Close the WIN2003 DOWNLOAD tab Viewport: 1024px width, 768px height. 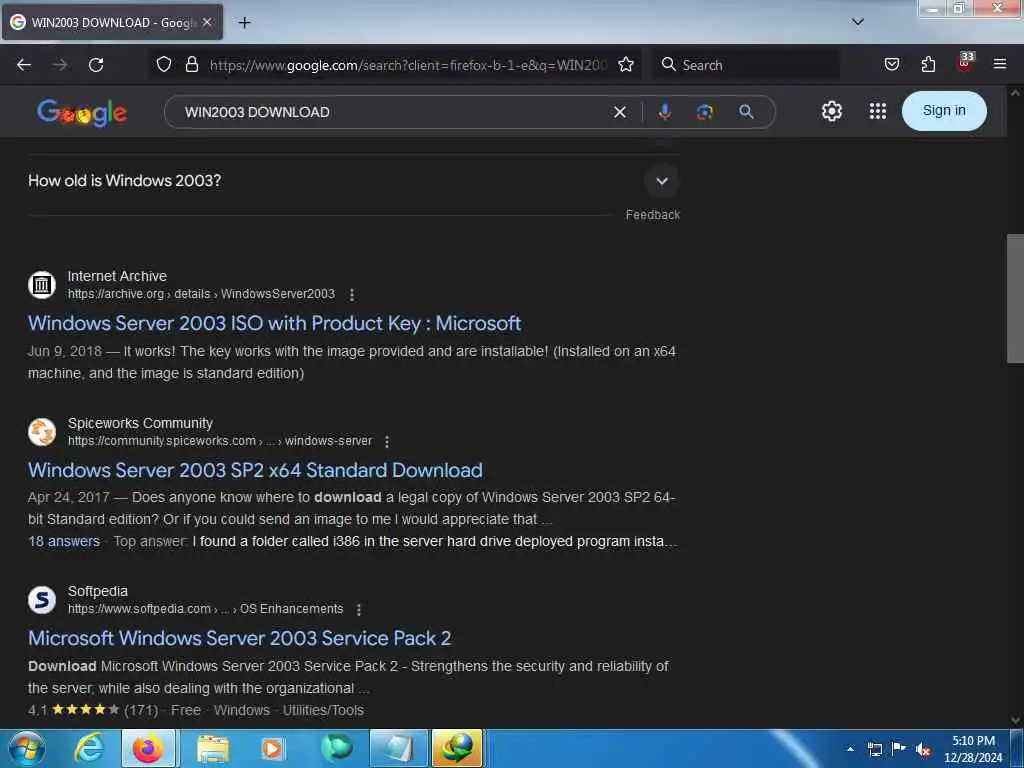click(206, 22)
